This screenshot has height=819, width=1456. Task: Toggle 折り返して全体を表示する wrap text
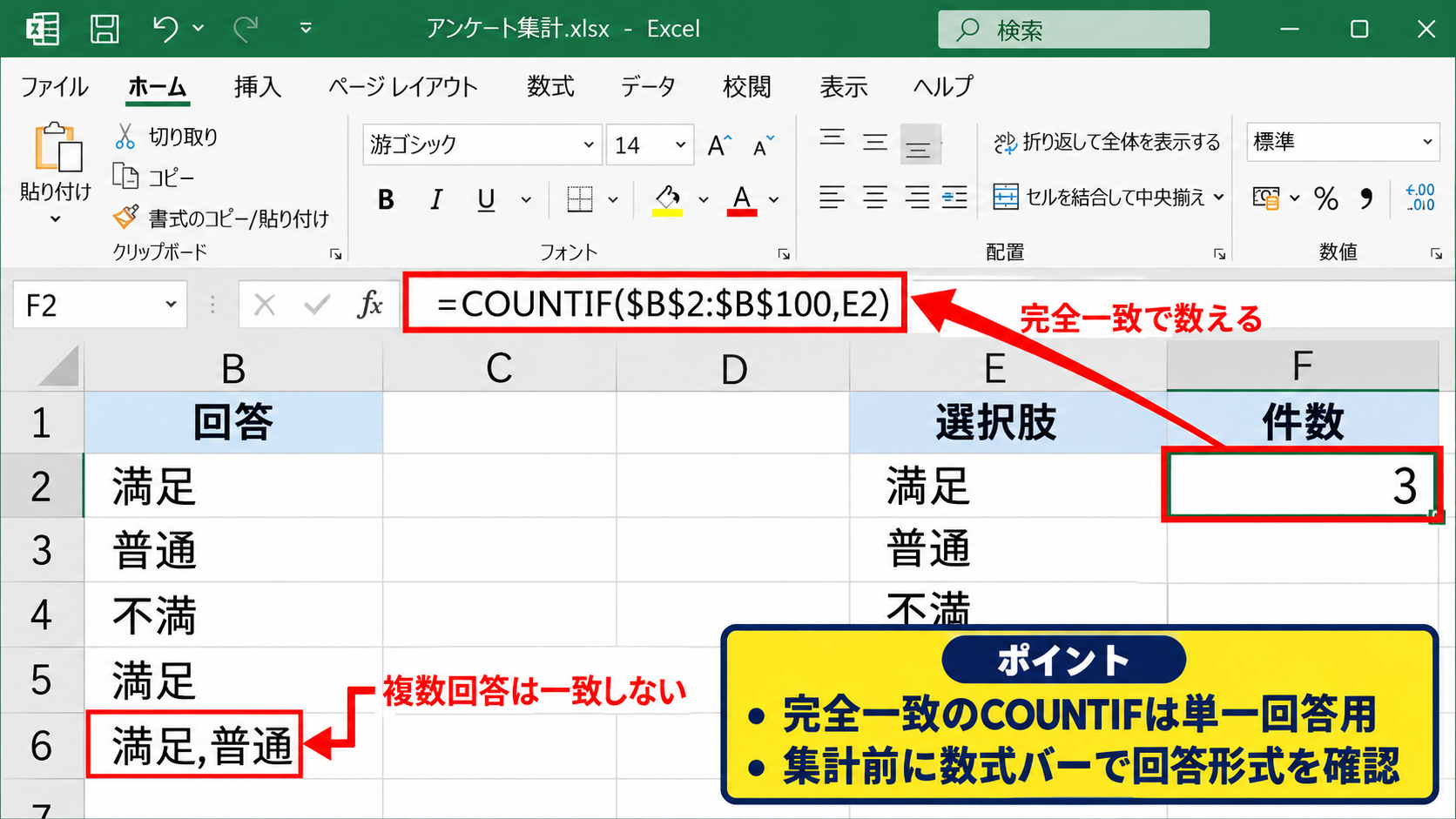[x=1107, y=142]
